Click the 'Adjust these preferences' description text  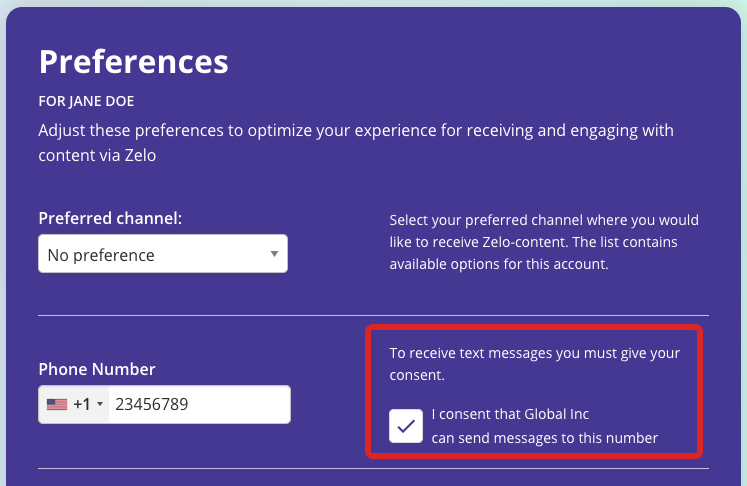tap(356, 142)
